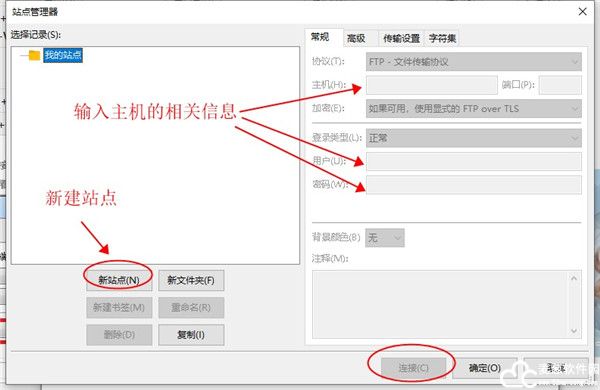Select 我的站点 tree entry
This screenshot has height=390, width=600.
63,55
